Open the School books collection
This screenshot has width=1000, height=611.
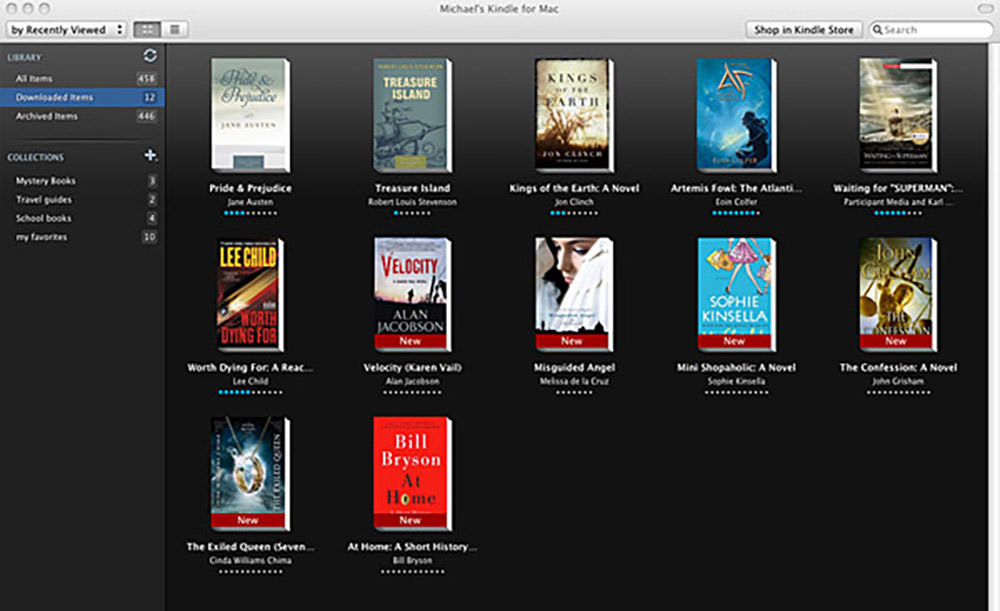(82, 218)
